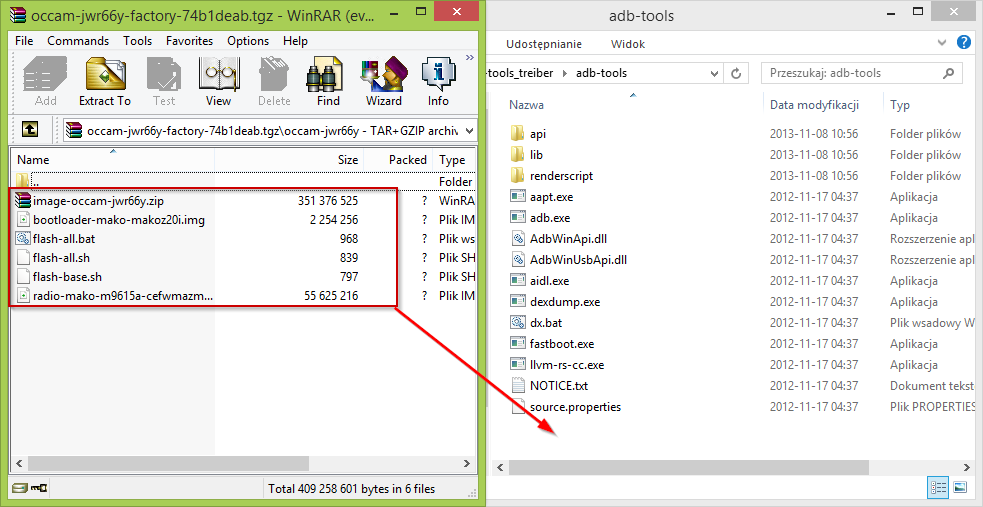
Task: Show archive Info from toolbar
Action: [x=438, y=81]
